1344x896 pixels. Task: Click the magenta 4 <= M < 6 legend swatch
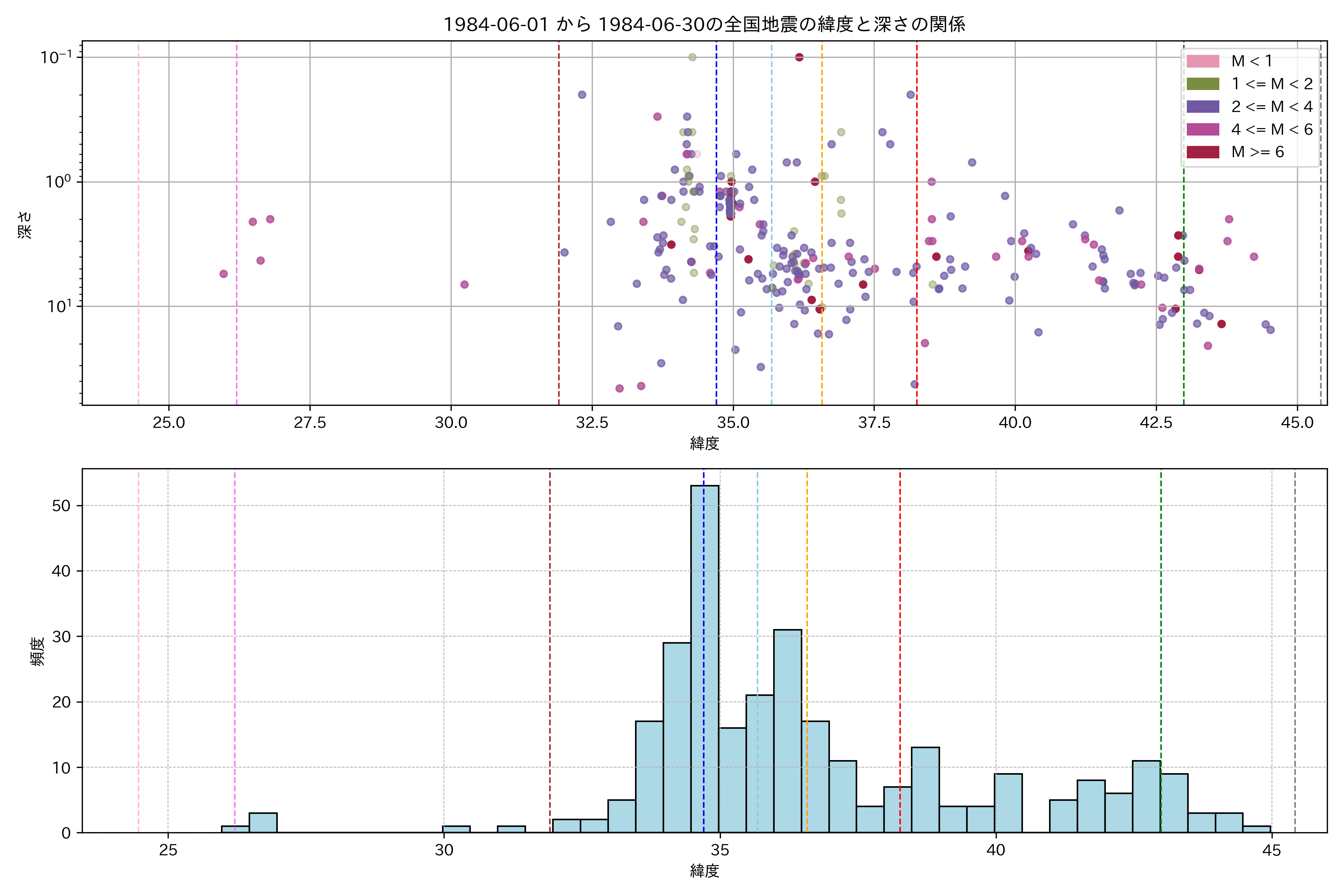click(1202, 129)
